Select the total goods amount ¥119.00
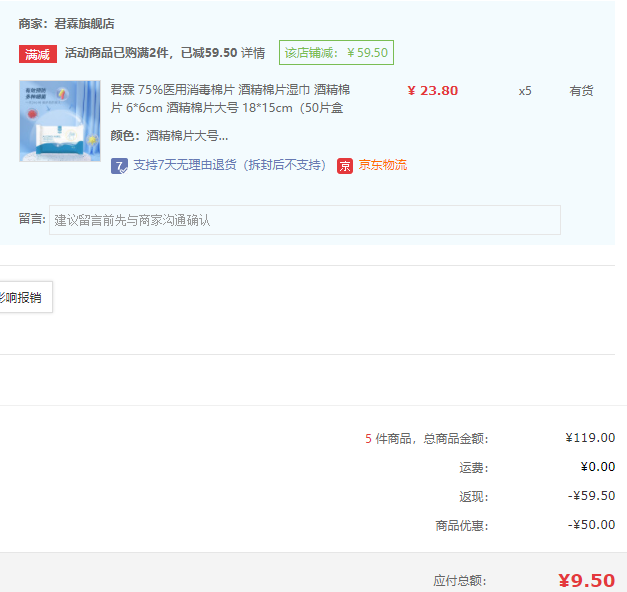Image resolution: width=627 pixels, height=592 pixels. (x=590, y=438)
